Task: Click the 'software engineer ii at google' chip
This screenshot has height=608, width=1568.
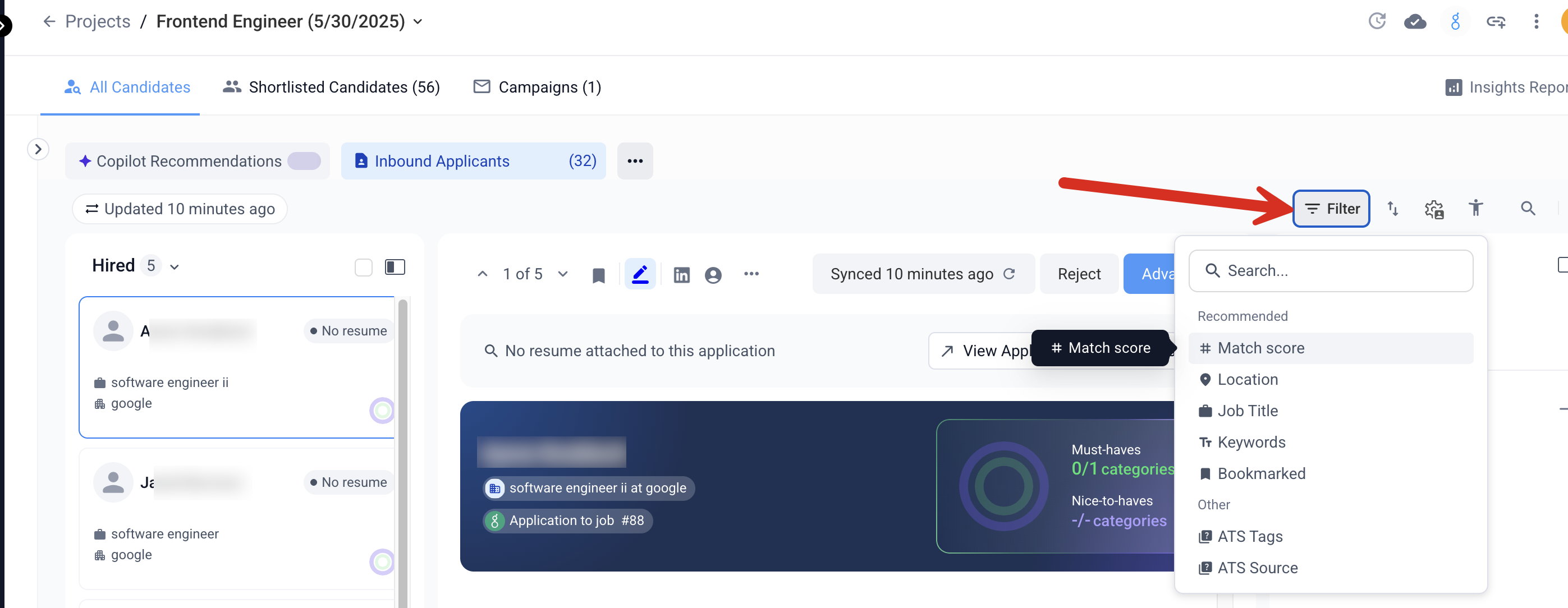Action: [x=589, y=488]
